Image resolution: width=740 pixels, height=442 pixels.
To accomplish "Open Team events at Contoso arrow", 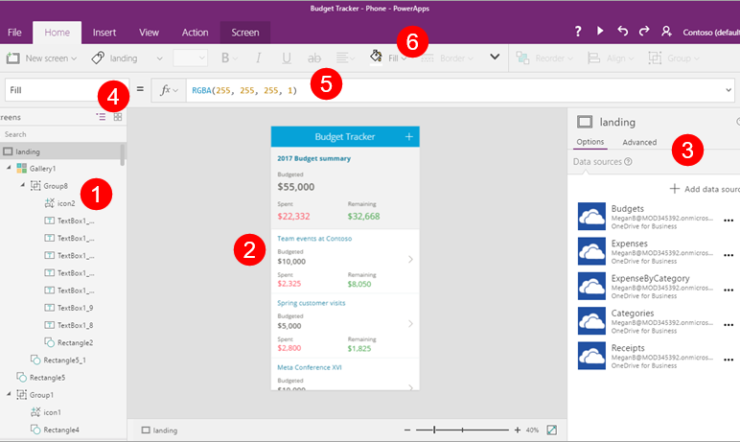I will point(410,259).
